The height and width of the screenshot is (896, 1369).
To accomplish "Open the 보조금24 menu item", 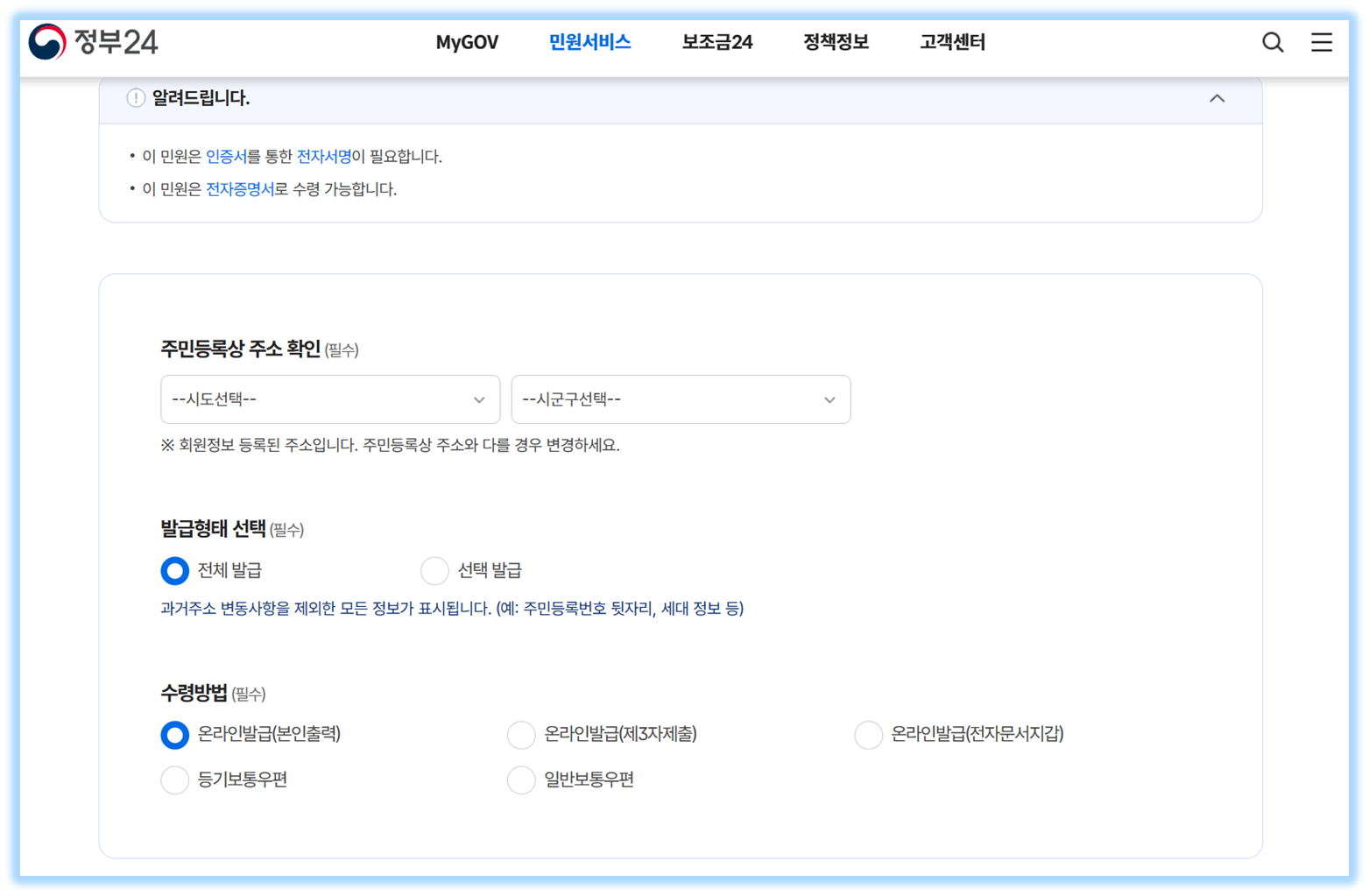I will pos(717,41).
